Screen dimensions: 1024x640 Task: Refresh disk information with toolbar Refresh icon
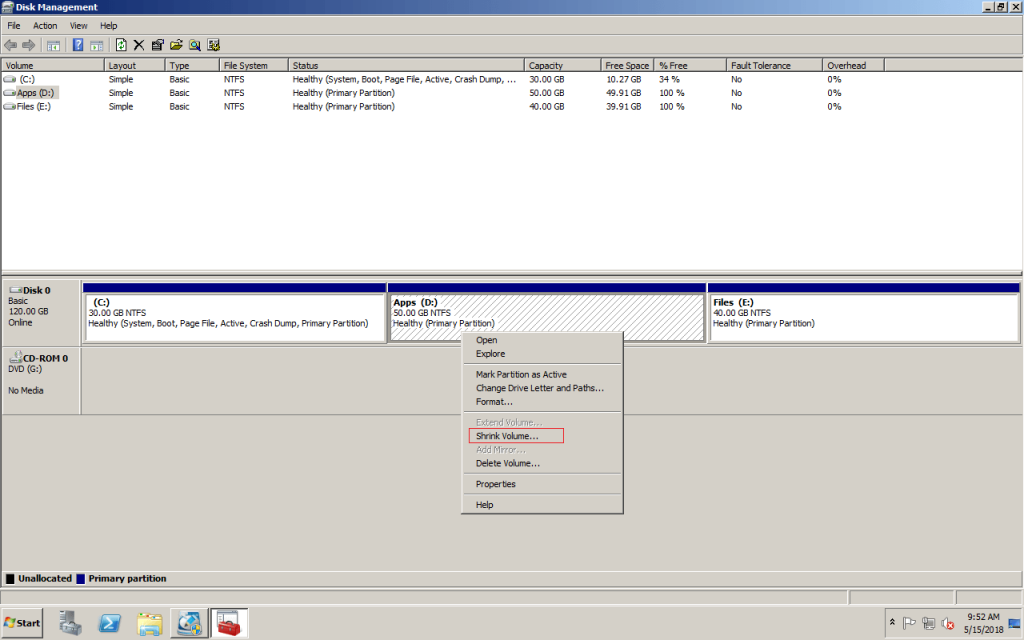[120, 44]
